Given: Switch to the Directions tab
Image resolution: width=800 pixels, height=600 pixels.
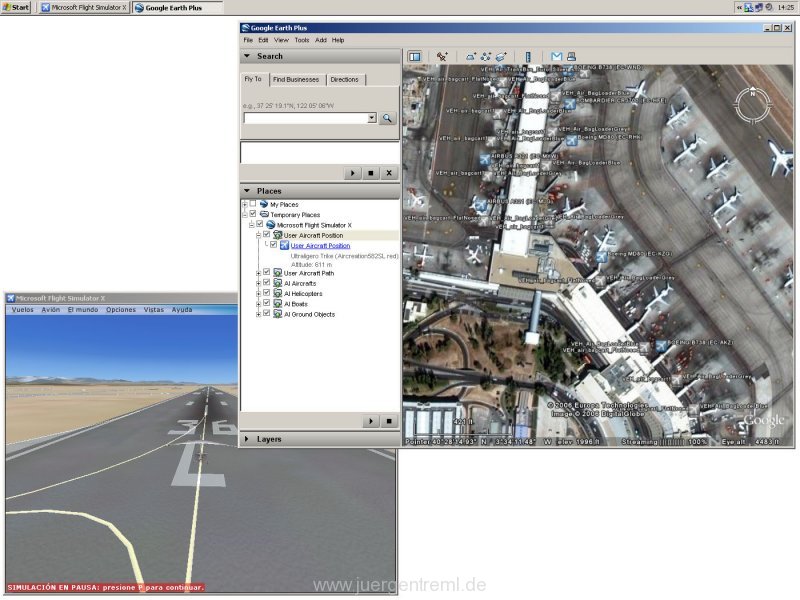Looking at the screenshot, I should pos(344,80).
